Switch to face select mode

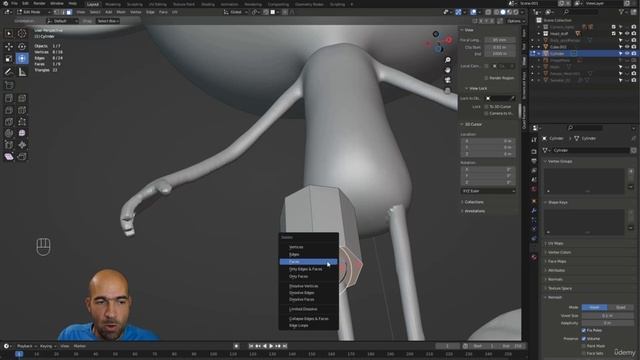69,12
